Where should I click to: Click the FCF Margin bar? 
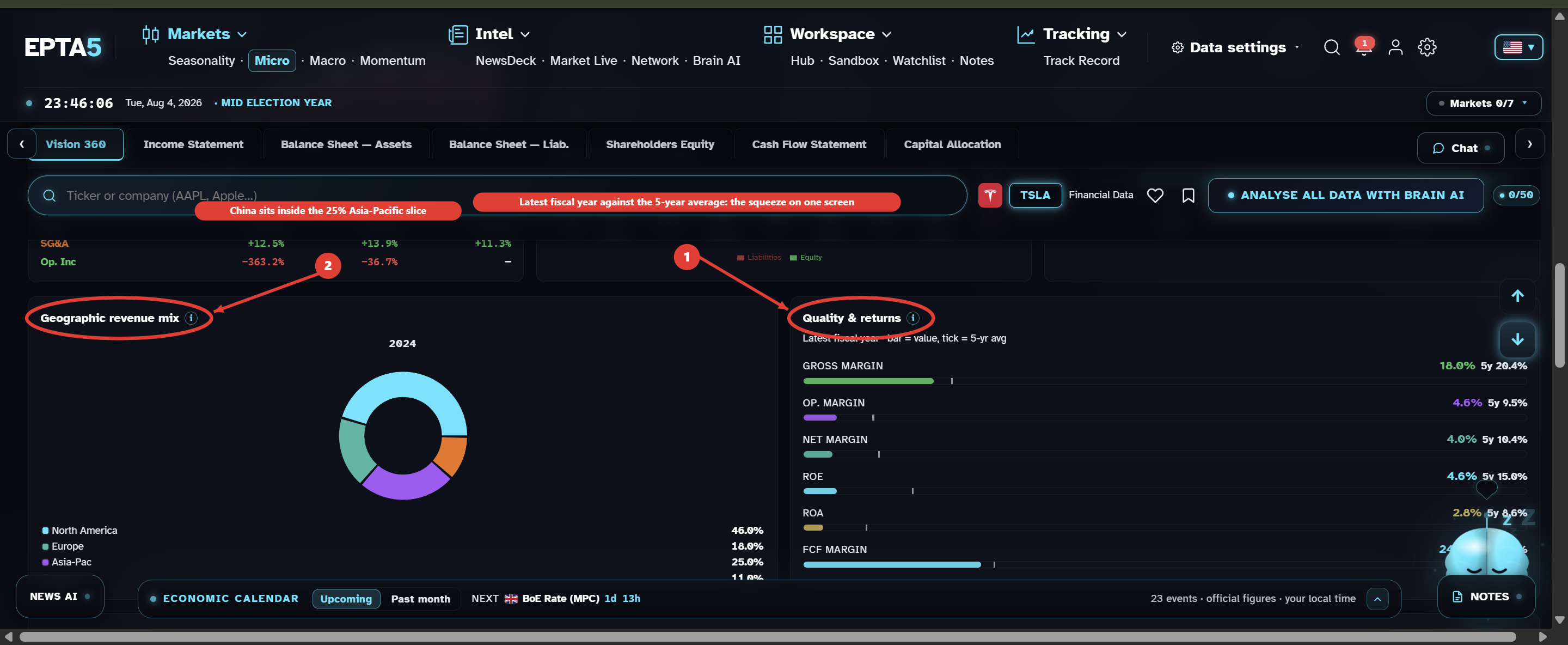point(1164,564)
